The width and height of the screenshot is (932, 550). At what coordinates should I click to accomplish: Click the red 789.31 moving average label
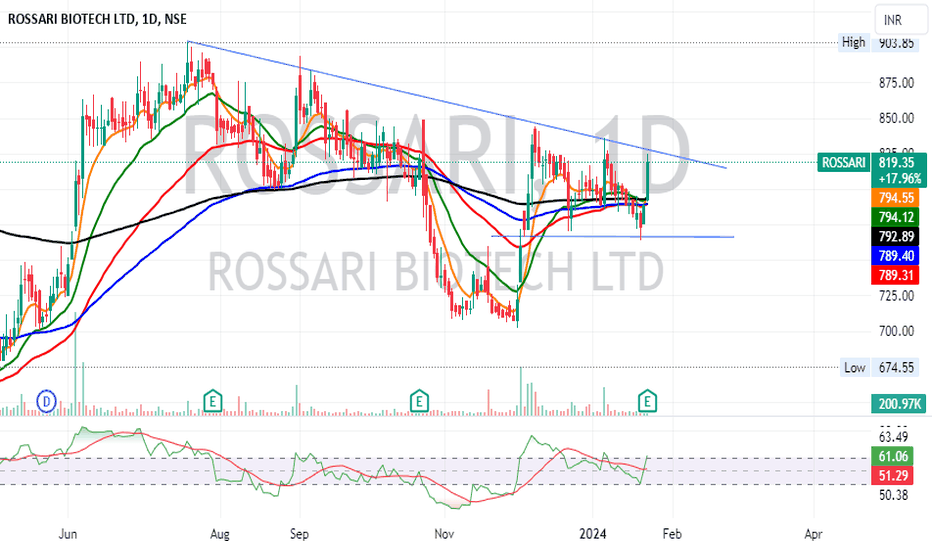(896, 275)
